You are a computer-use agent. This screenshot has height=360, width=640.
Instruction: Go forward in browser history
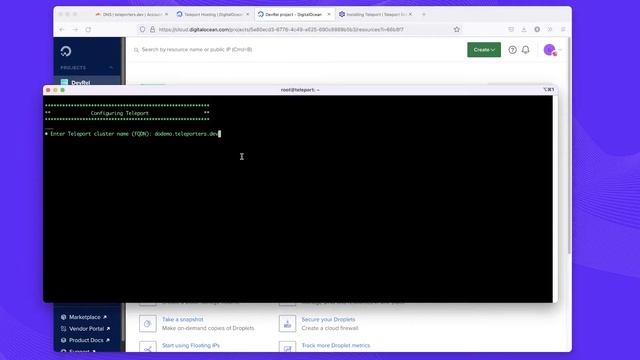coord(75,29)
